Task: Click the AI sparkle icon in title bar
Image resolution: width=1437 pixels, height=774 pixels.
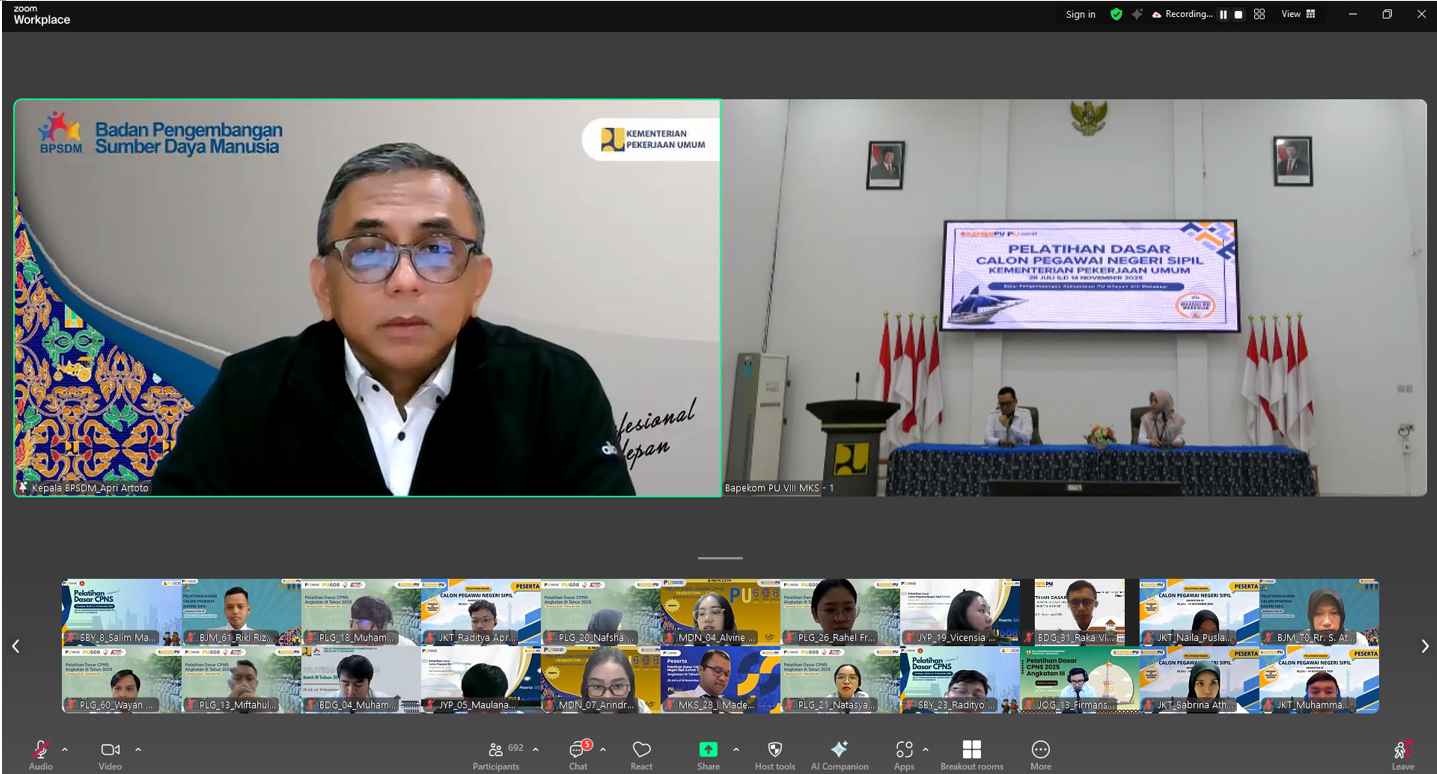Action: (1137, 14)
